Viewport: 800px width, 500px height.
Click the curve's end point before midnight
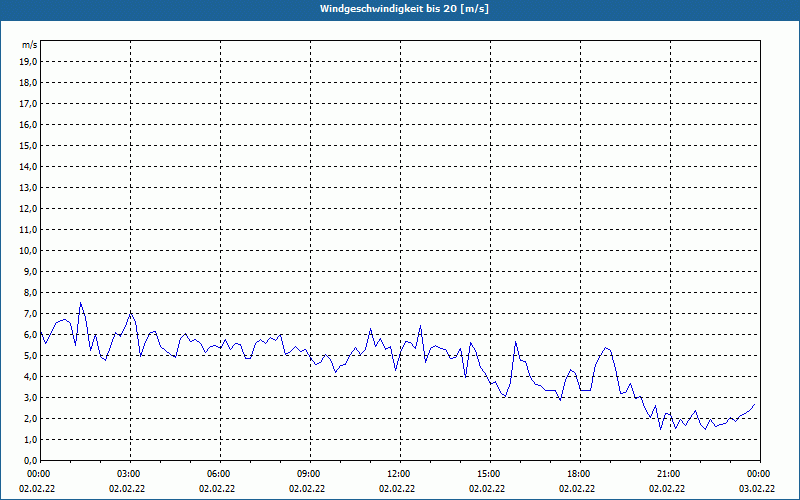point(754,405)
